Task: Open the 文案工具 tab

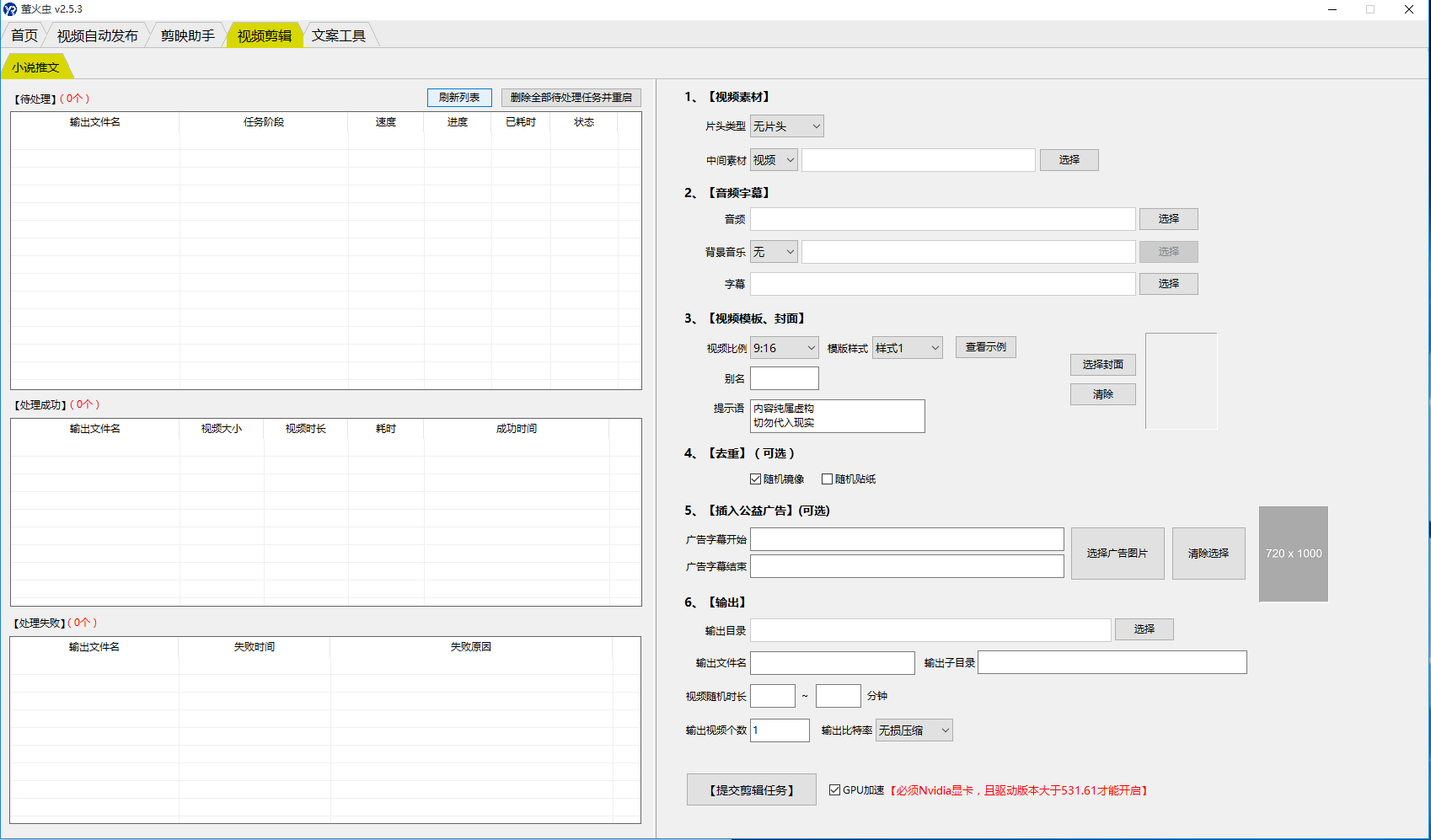Action: click(338, 35)
